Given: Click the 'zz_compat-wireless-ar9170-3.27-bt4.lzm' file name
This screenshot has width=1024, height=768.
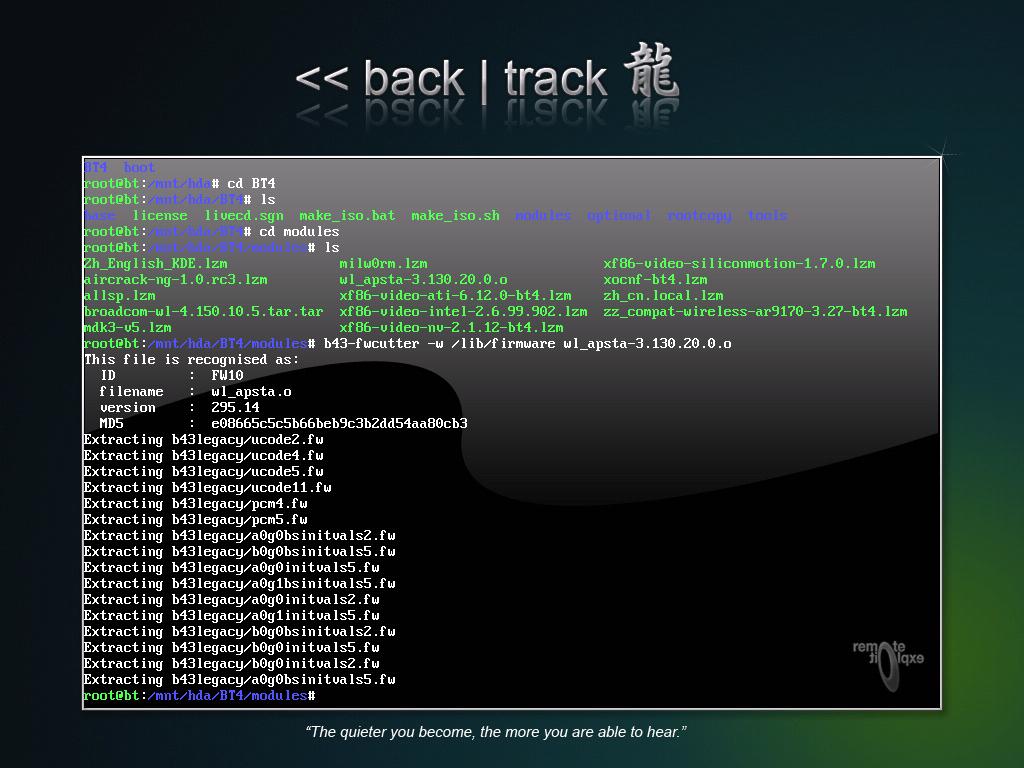Looking at the screenshot, I should click(x=755, y=312).
